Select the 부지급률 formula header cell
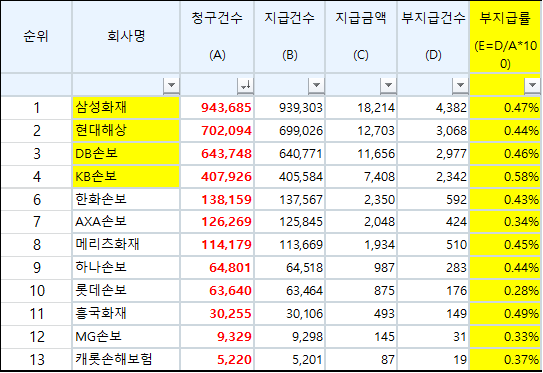 (505, 36)
